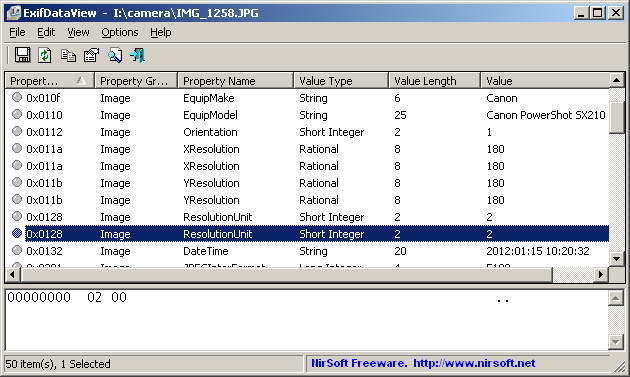Click the Refresh toolbar icon

click(45, 55)
